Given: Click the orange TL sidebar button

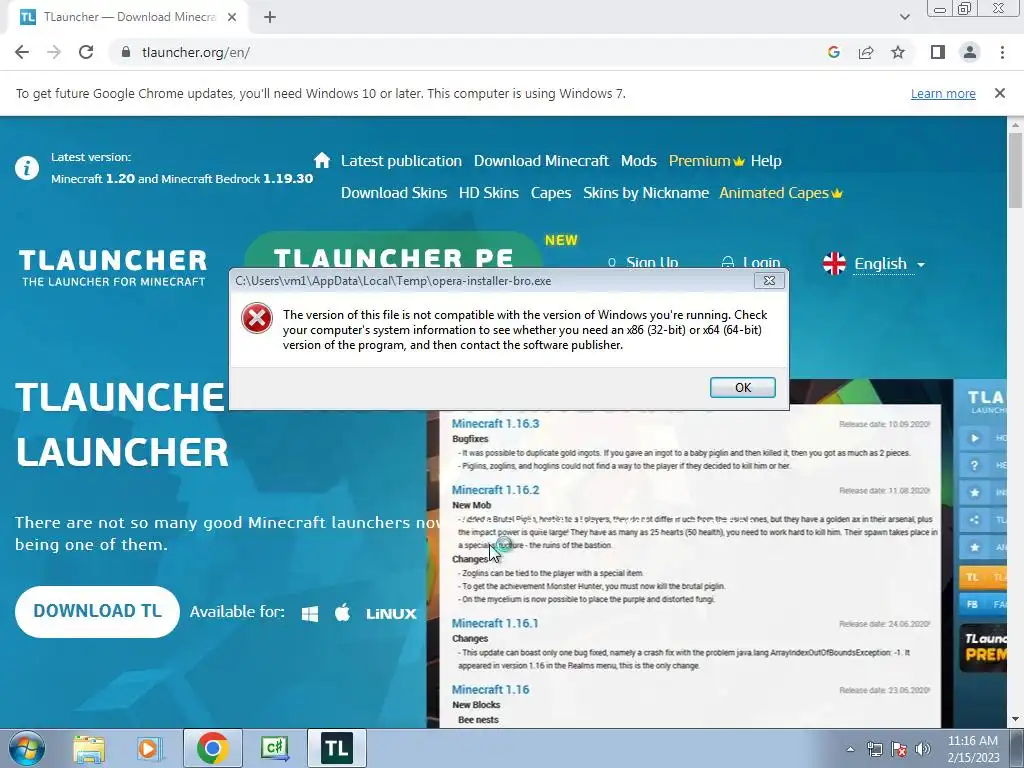Looking at the screenshot, I should [x=983, y=577].
